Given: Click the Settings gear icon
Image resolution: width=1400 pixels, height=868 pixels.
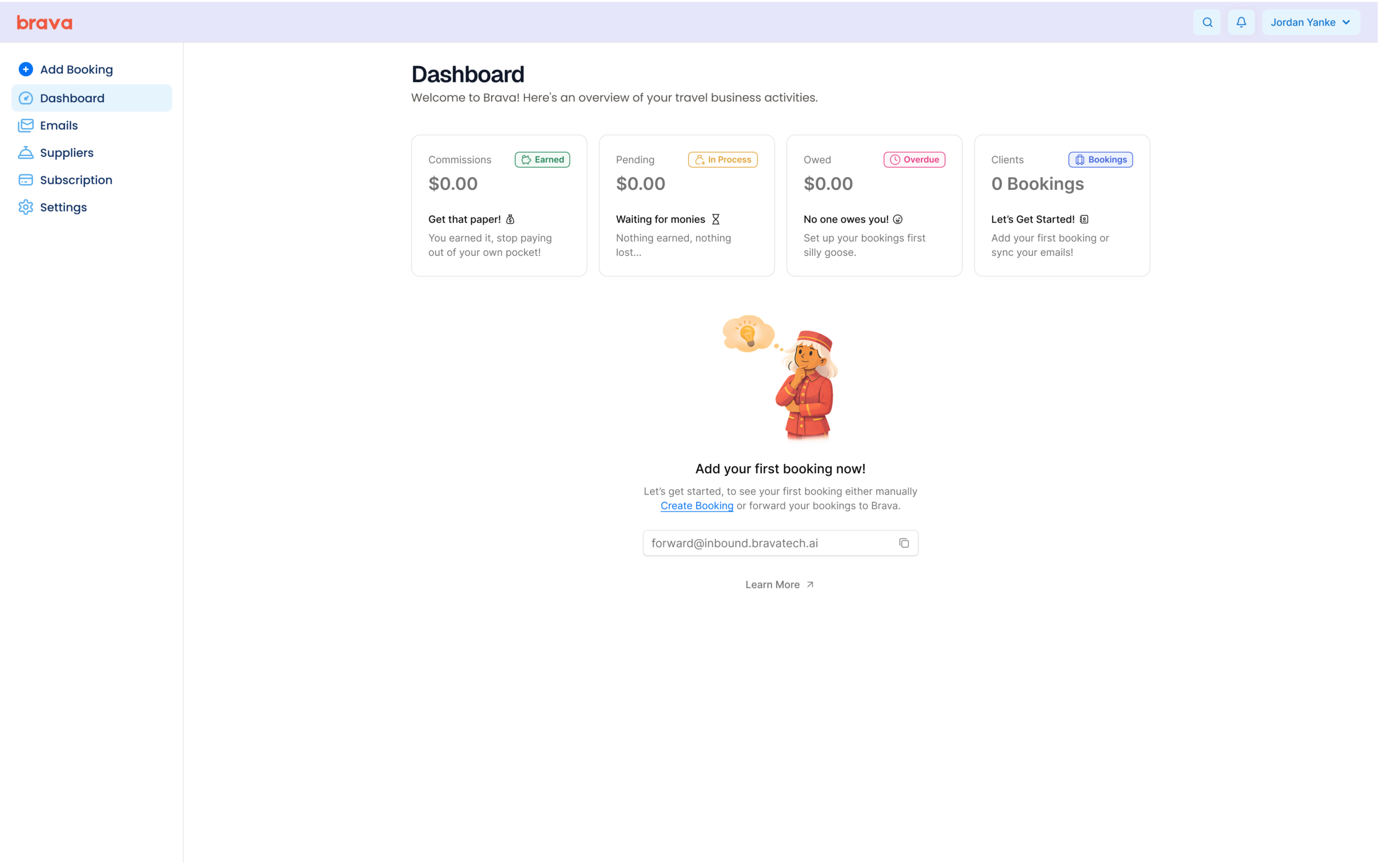Looking at the screenshot, I should pos(25,207).
